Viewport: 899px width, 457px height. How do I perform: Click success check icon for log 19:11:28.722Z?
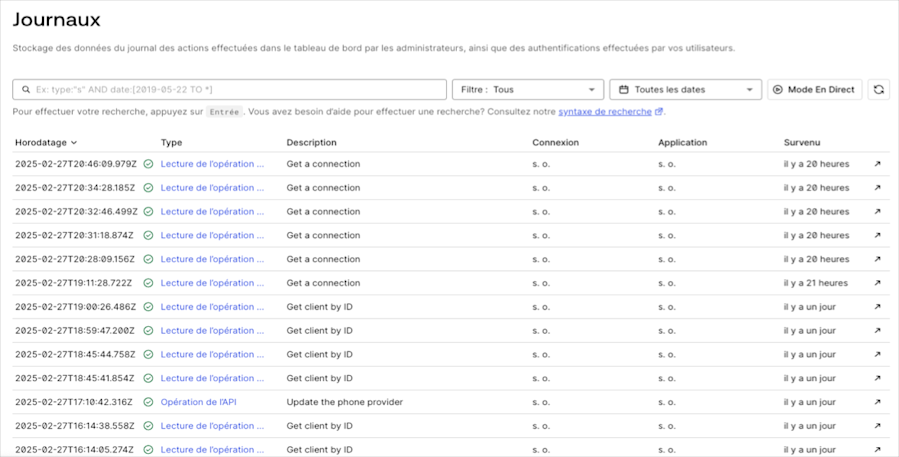(148, 283)
